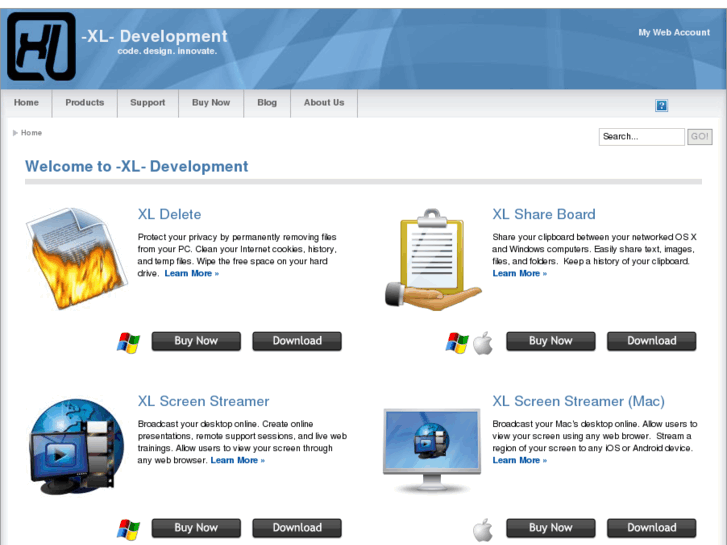727x545 pixels.
Task: Click Buy Now for XL Screen Streamer (Mac)
Action: 551,528
